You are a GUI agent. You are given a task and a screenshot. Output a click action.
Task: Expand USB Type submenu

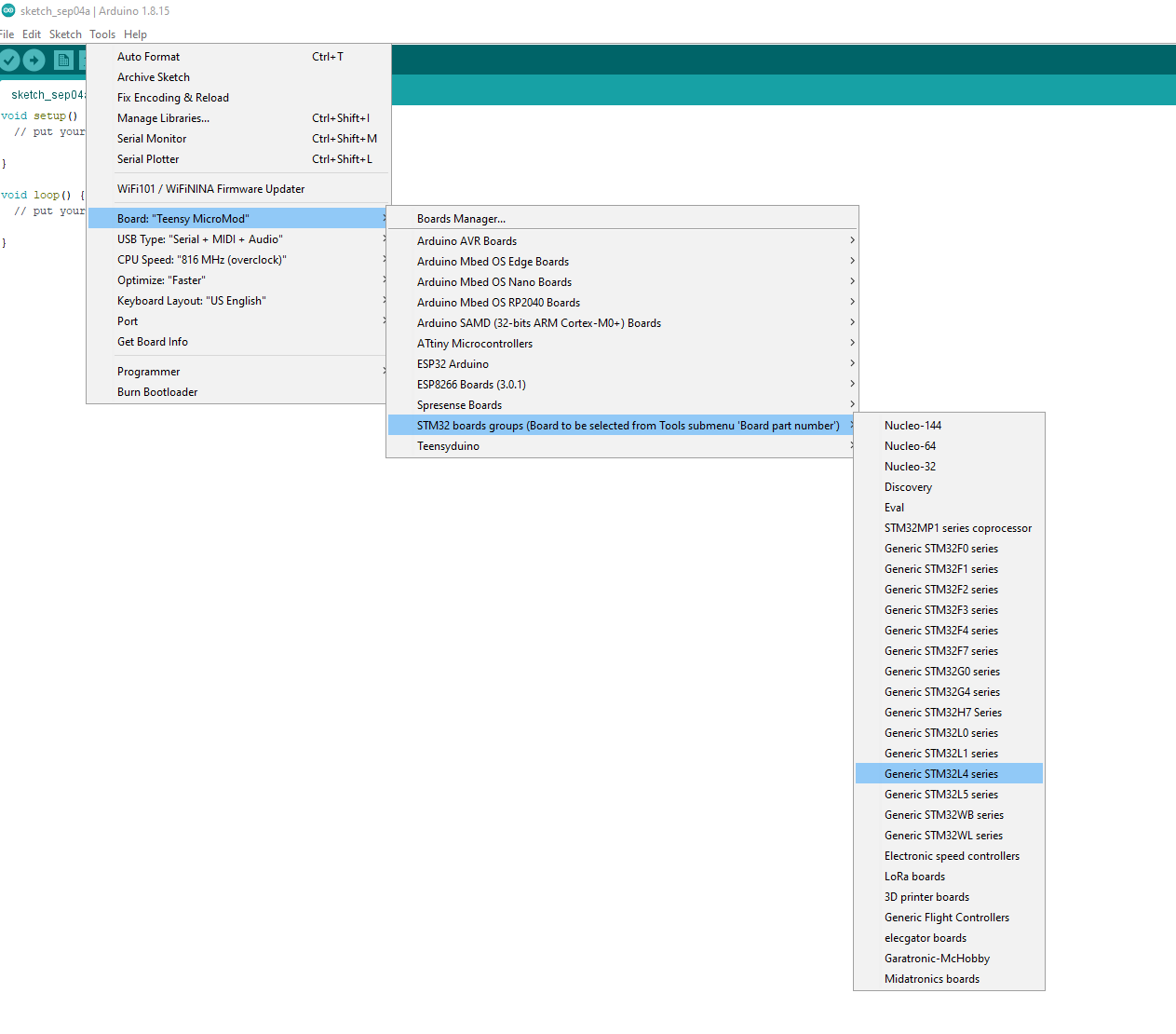[x=238, y=239]
